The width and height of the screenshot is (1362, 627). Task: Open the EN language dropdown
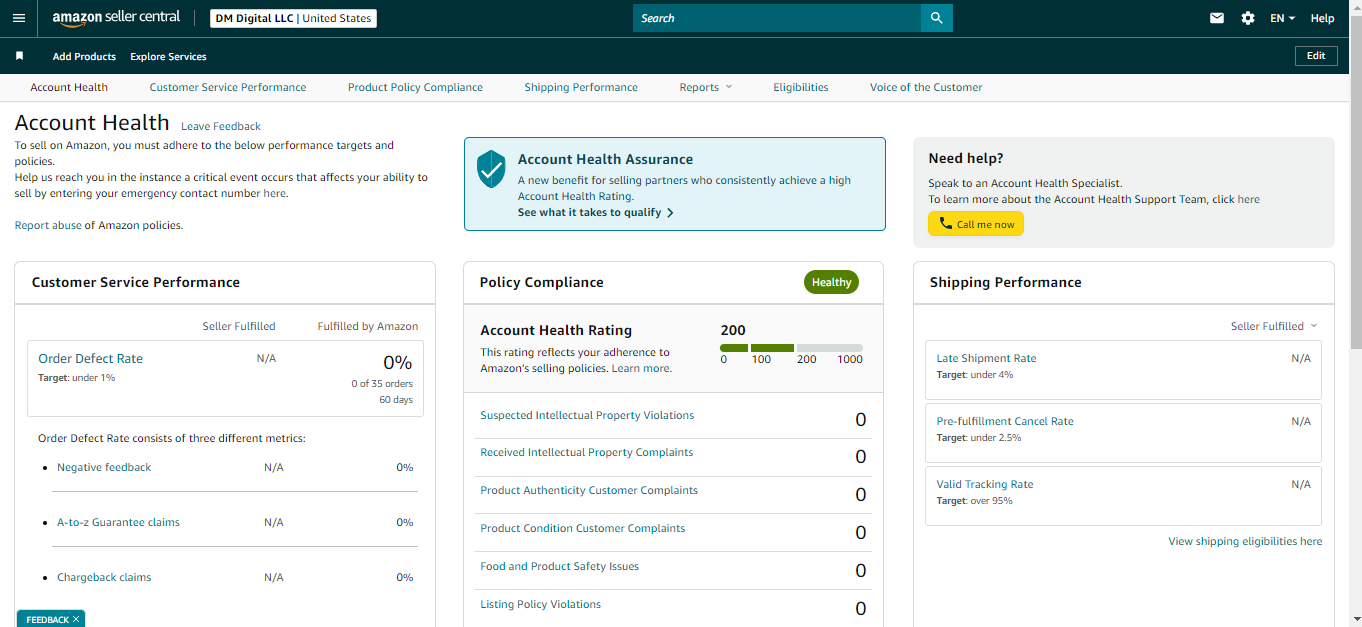1282,18
